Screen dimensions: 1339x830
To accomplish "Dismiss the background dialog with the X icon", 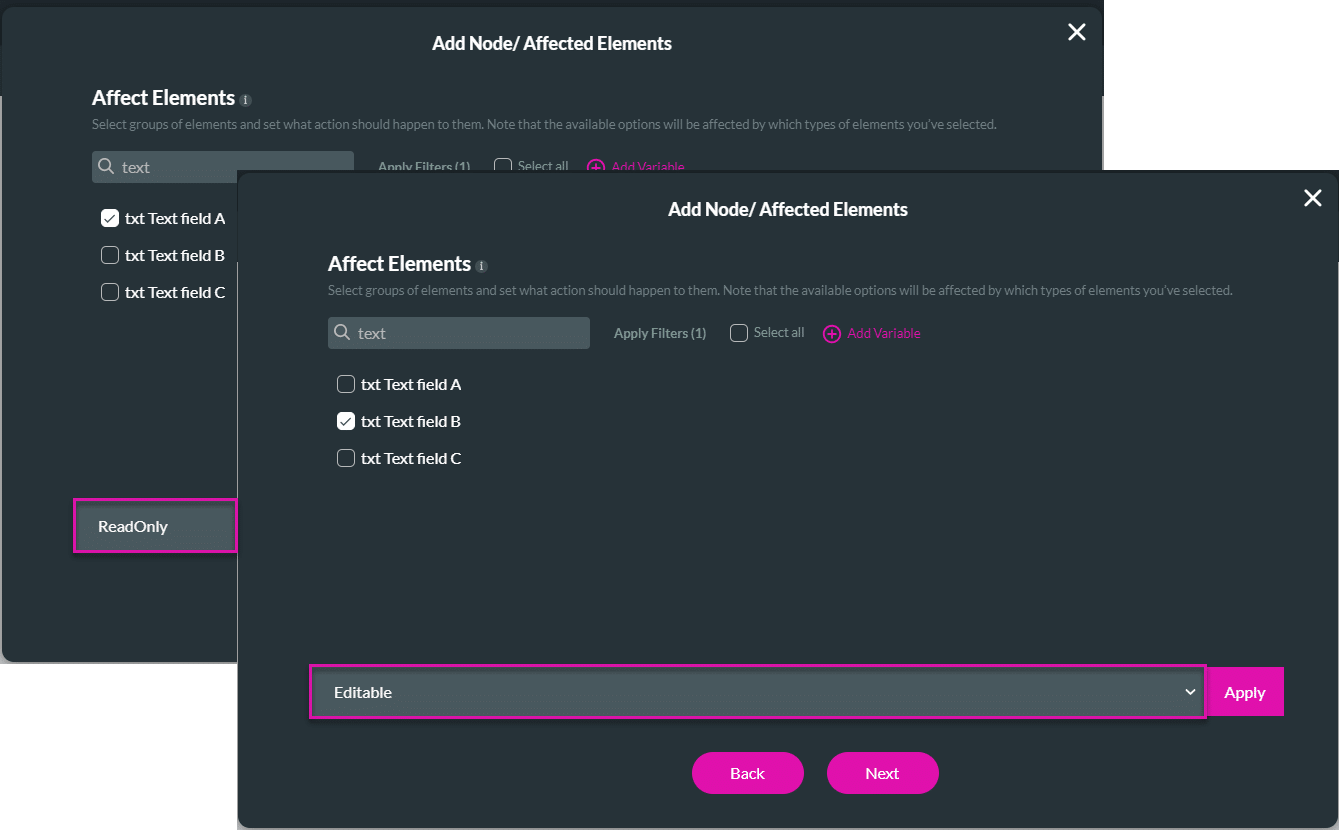I will coord(1076,31).
